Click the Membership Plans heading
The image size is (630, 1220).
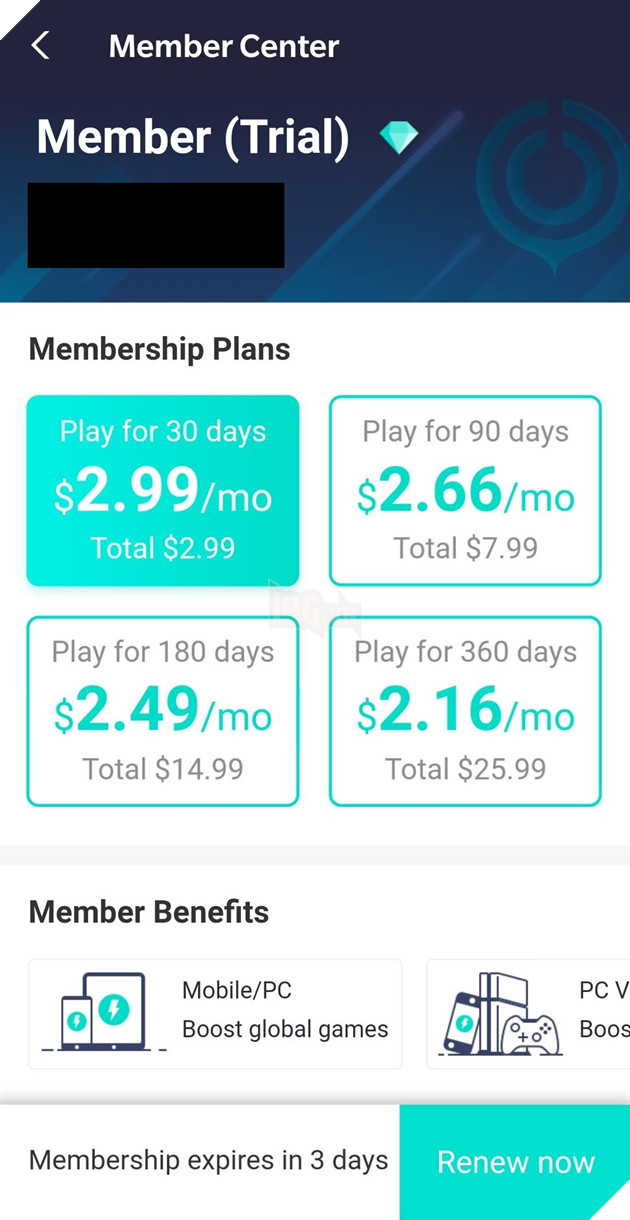(160, 349)
